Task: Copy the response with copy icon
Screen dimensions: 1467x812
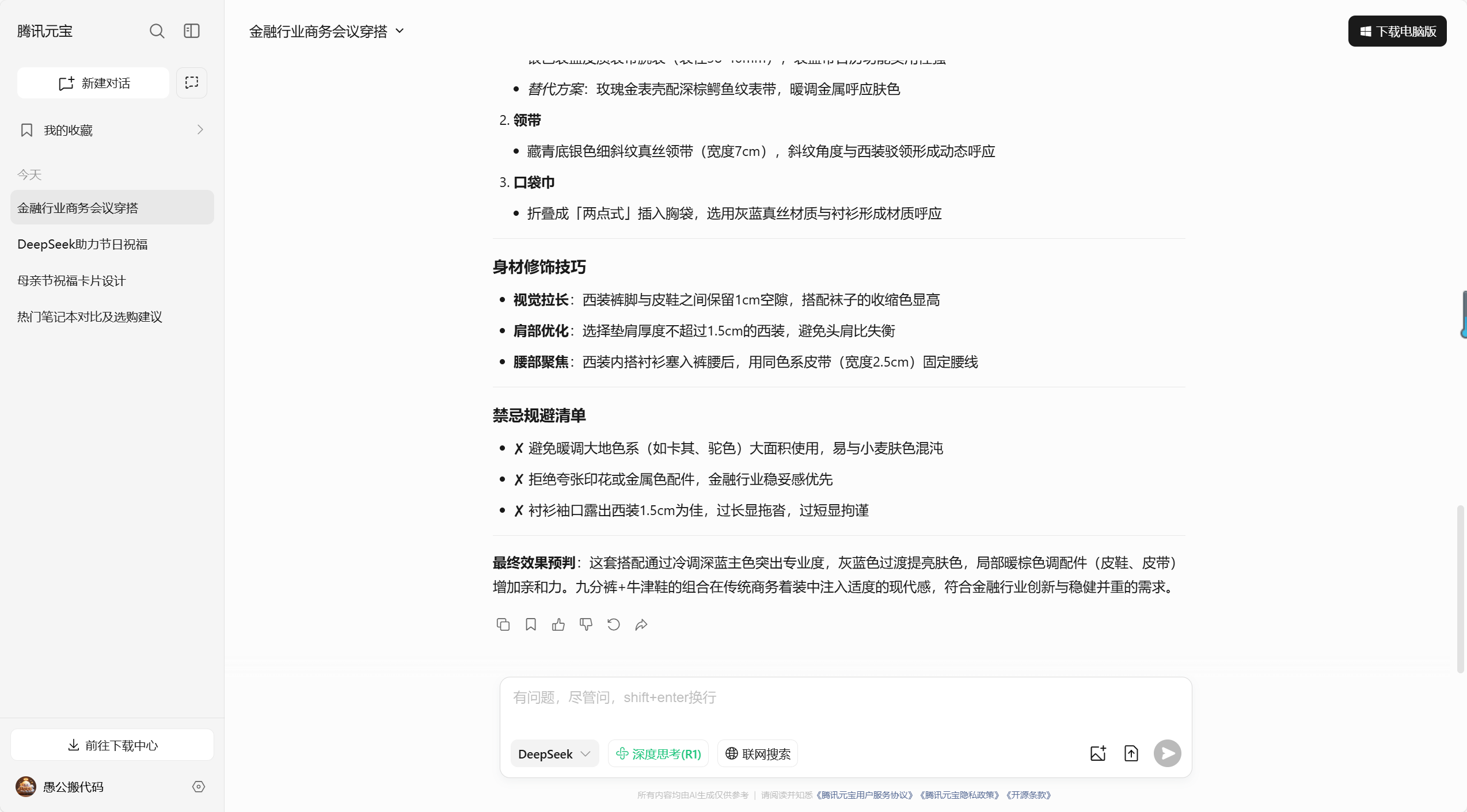Action: tap(503, 624)
